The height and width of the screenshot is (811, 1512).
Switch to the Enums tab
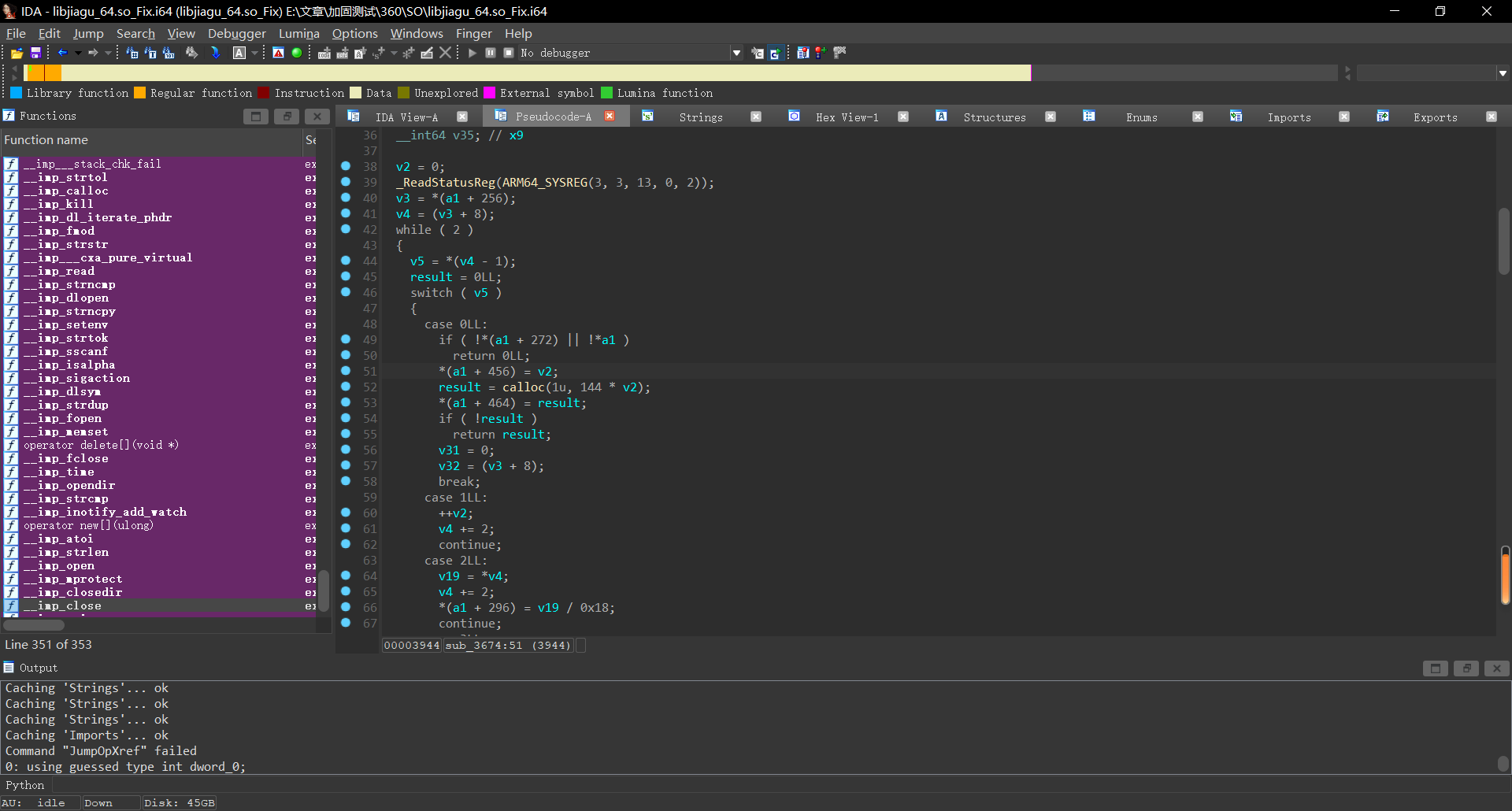pos(1141,117)
